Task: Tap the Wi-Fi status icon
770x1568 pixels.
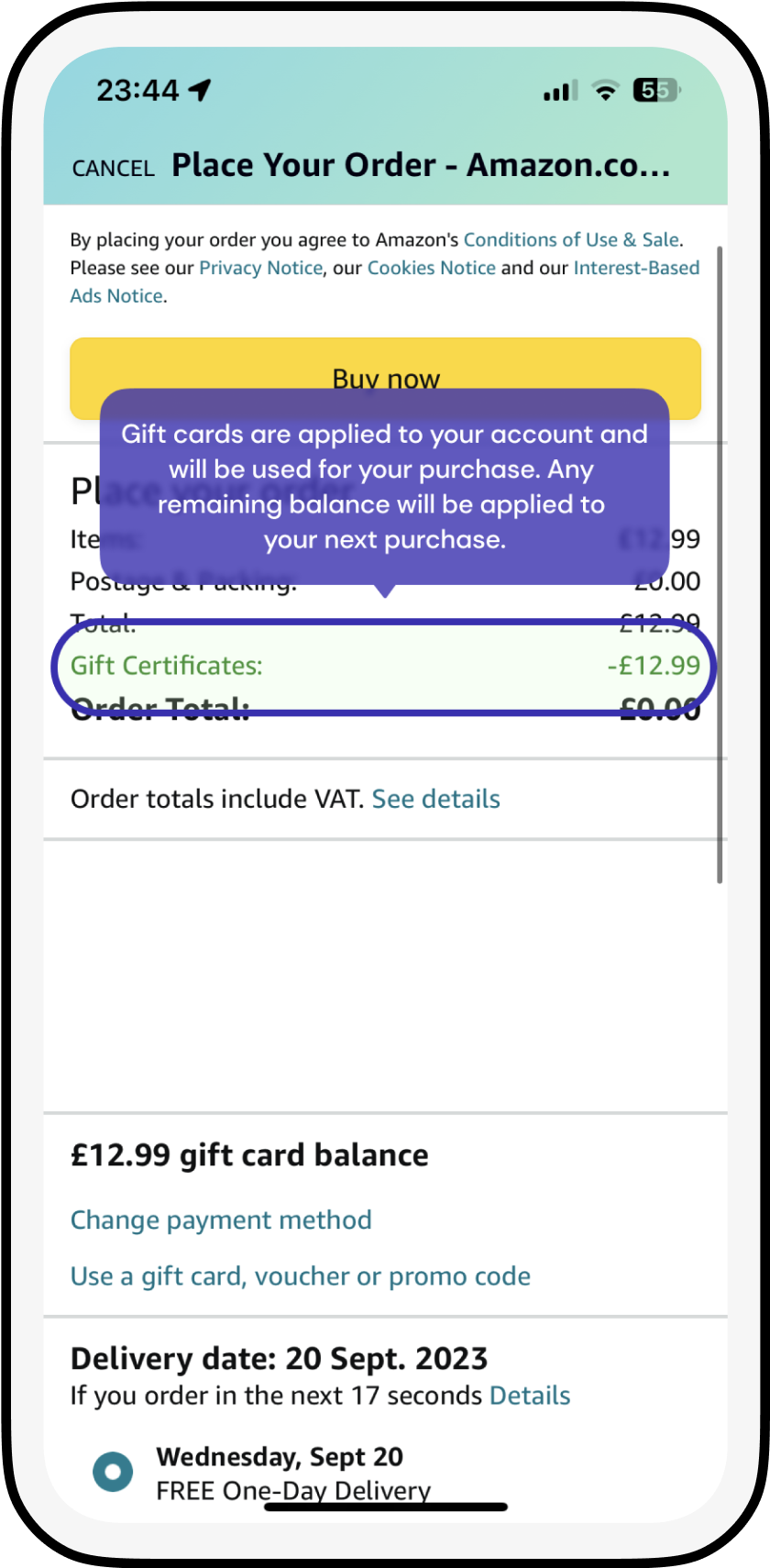Action: 605,90
